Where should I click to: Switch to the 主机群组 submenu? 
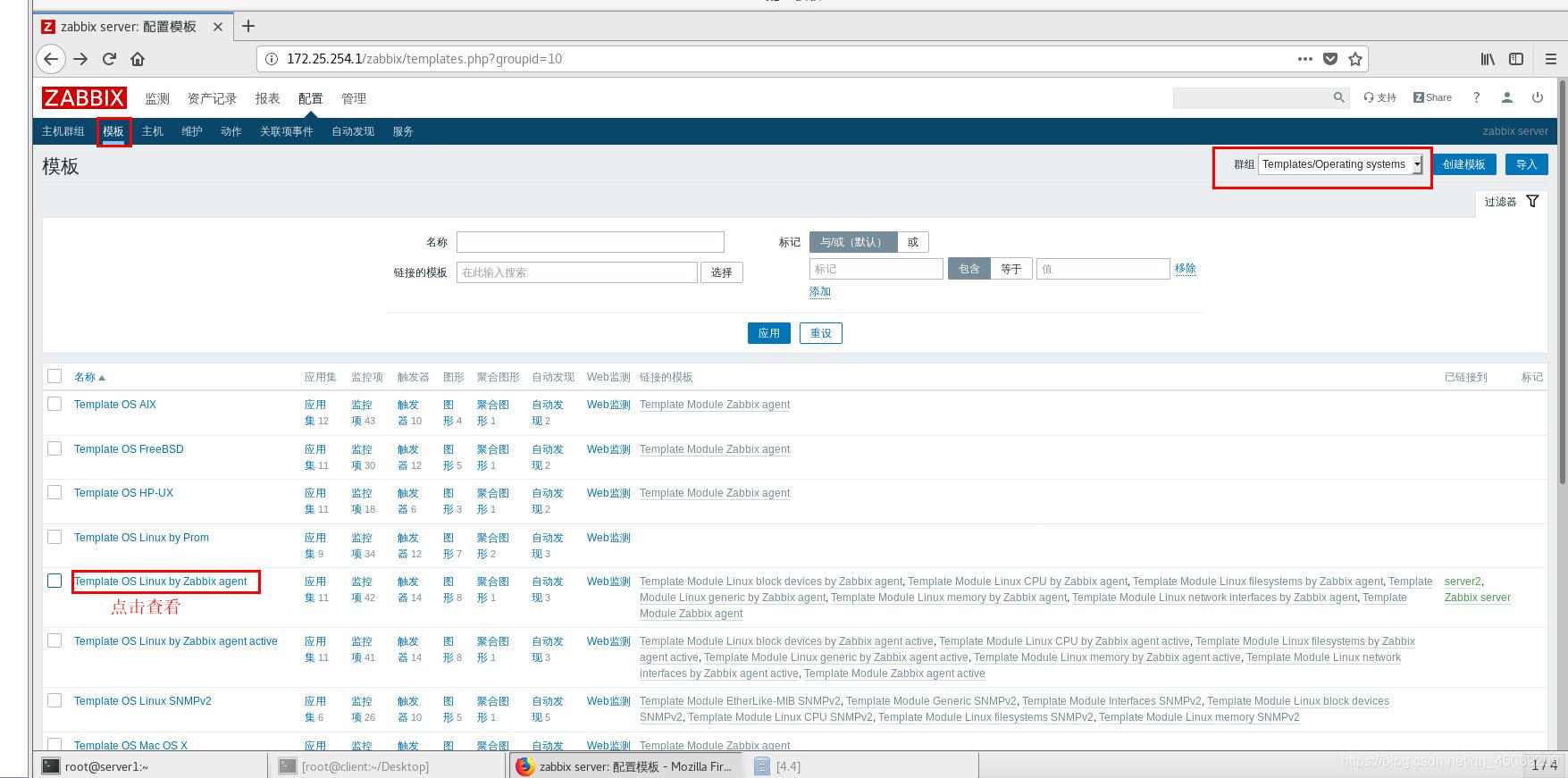click(63, 131)
